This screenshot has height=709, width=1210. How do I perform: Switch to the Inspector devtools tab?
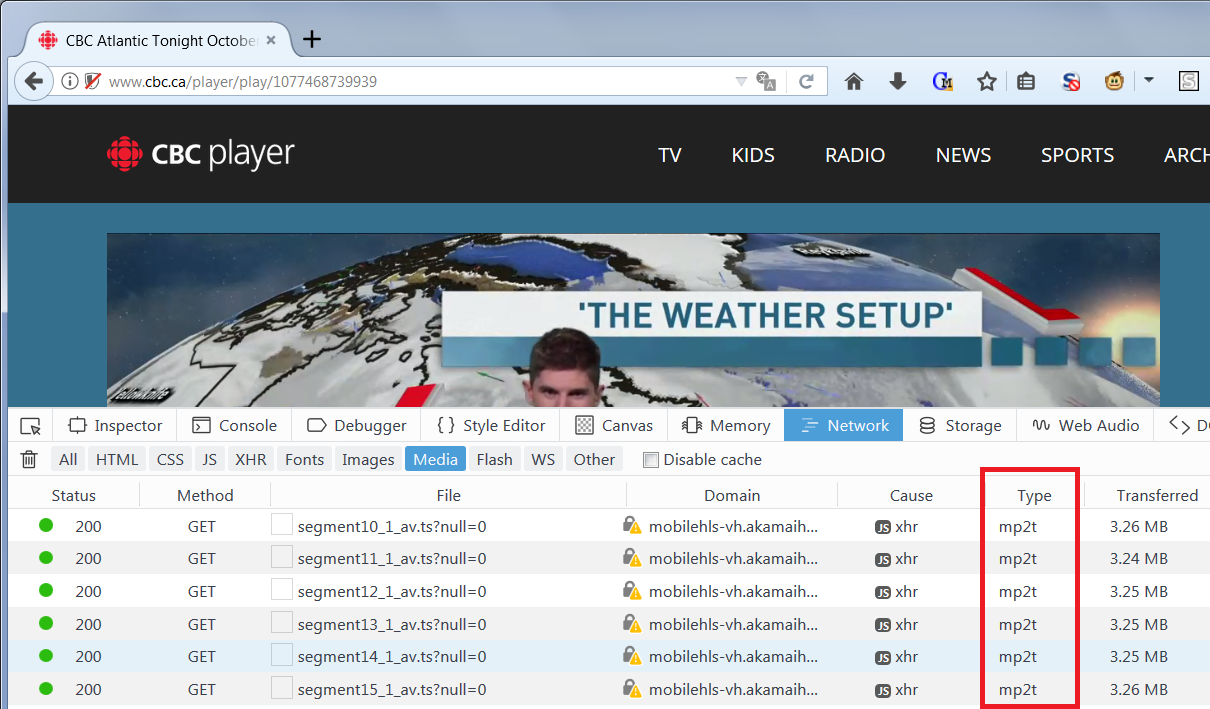tap(116, 426)
